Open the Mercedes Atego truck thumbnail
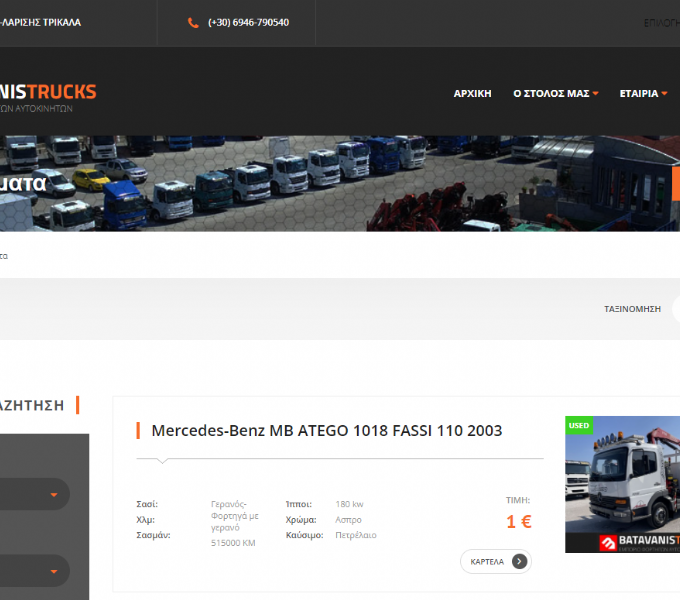Viewport: 680px width, 600px height. 622,484
